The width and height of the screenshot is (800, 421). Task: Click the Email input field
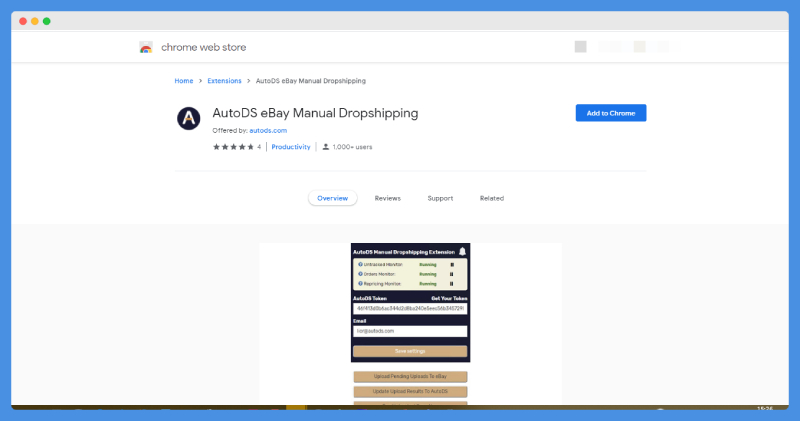[x=410, y=331]
